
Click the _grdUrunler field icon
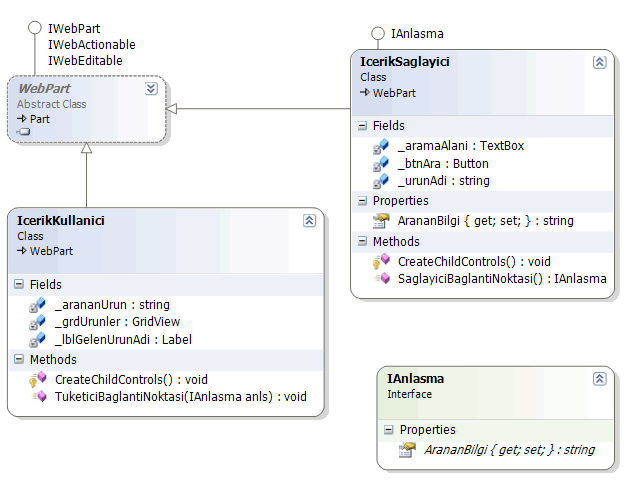pyautogui.click(x=37, y=322)
